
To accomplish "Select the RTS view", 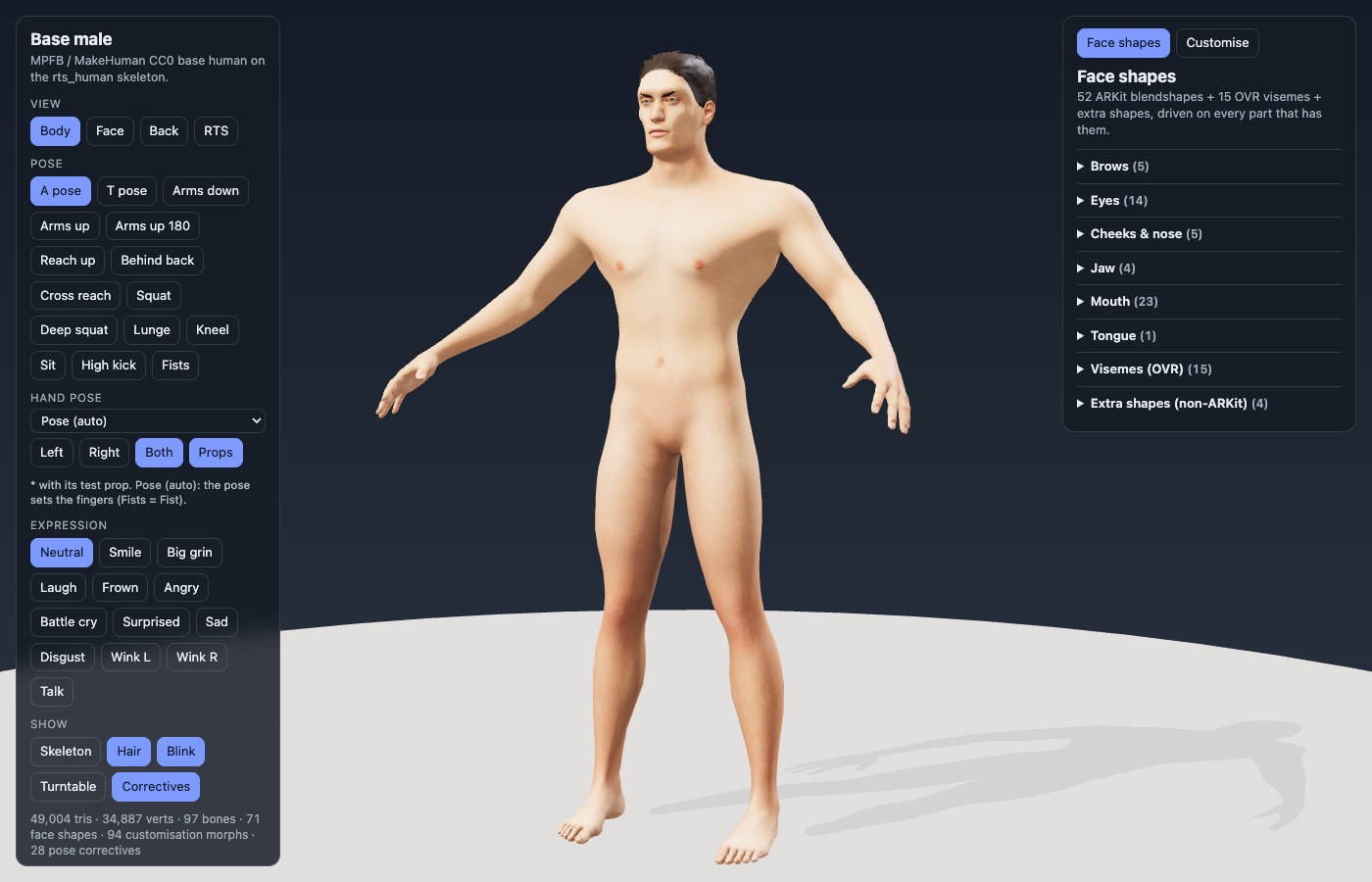I will pyautogui.click(x=216, y=131).
